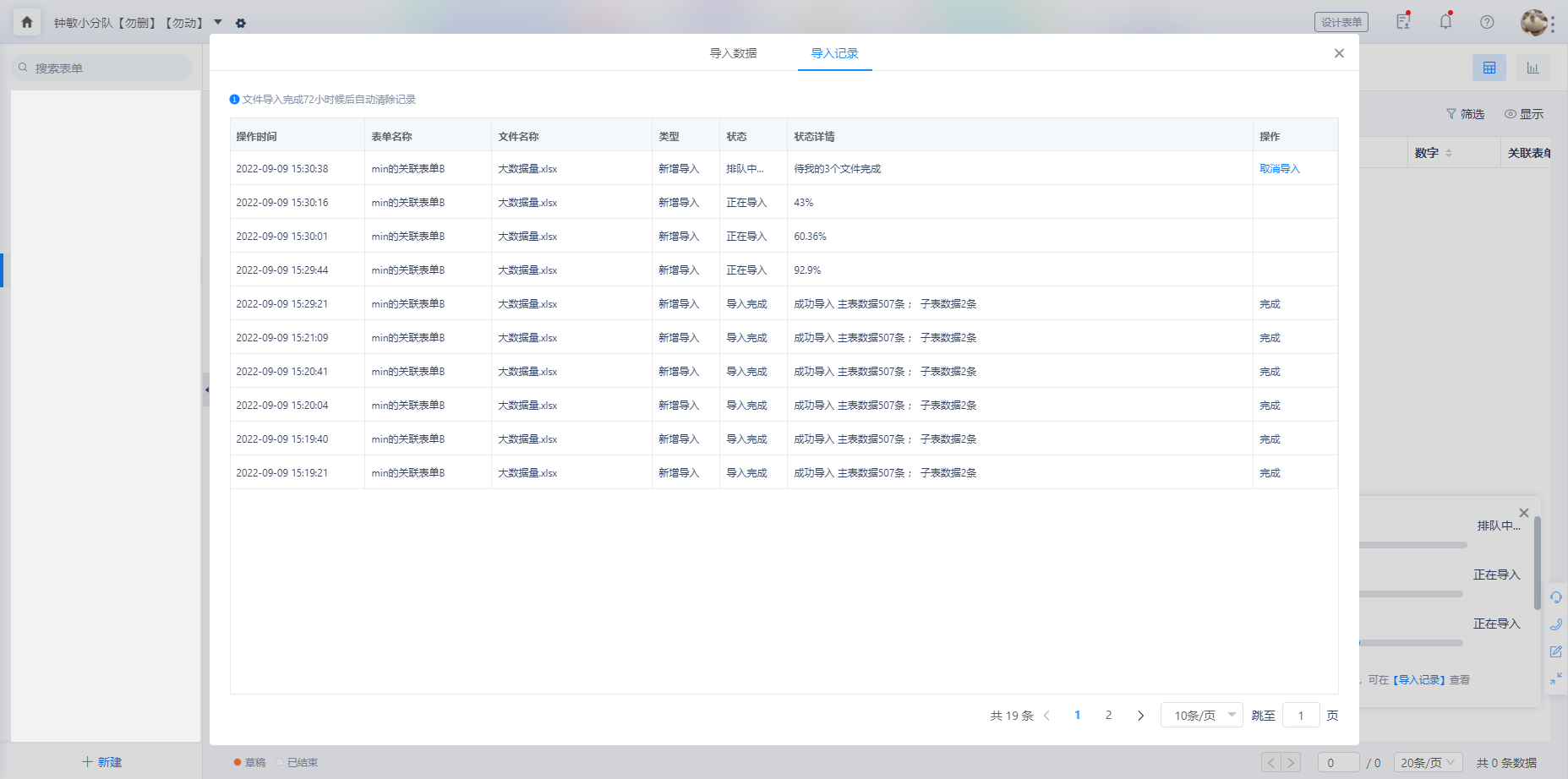The image size is (1568, 779).
Task: Open the 显示 column visibility options
Action: tap(1523, 114)
